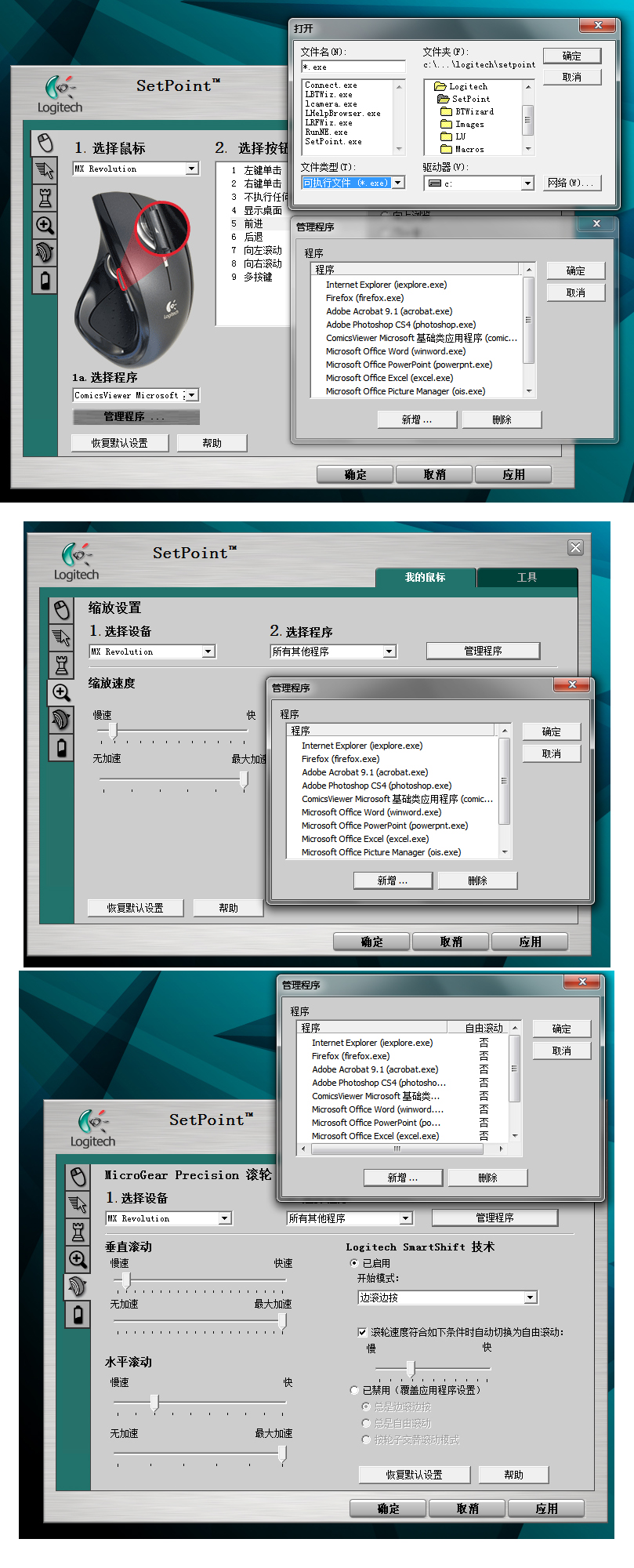634x1568 pixels.
Task: Expand MX Revolution dropdown under 选择鼠标
Action: point(192,169)
